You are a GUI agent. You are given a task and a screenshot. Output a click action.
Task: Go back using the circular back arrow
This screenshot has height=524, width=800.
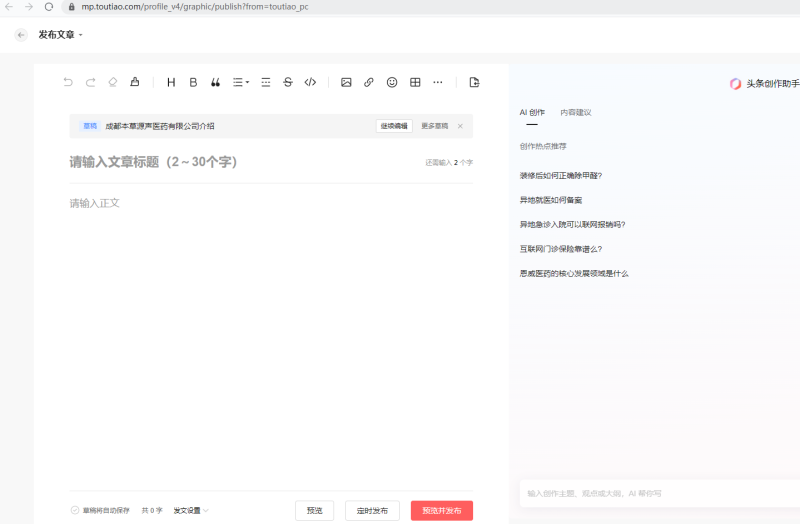tap(21, 35)
